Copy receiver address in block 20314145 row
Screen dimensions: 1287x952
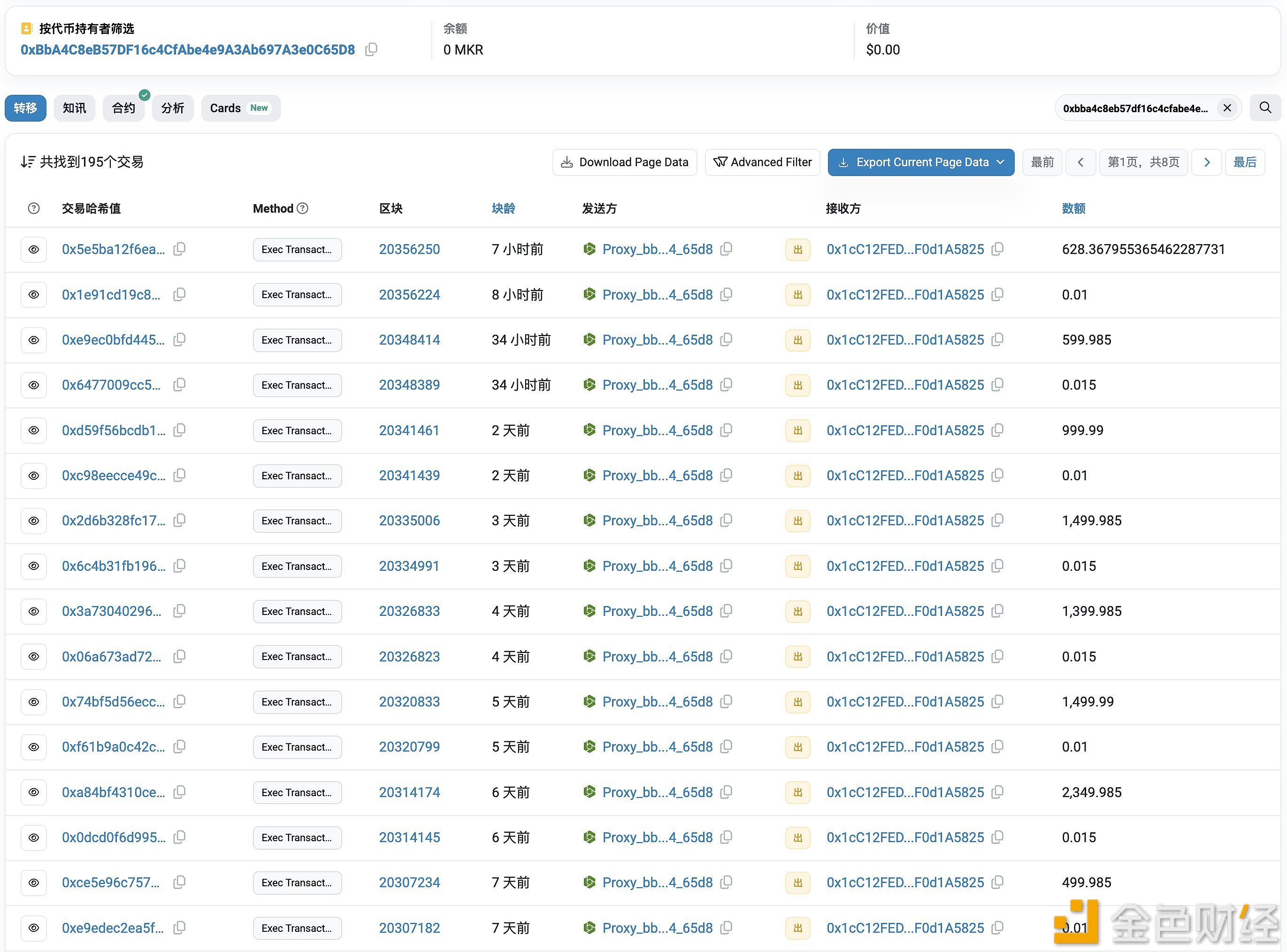coord(998,837)
